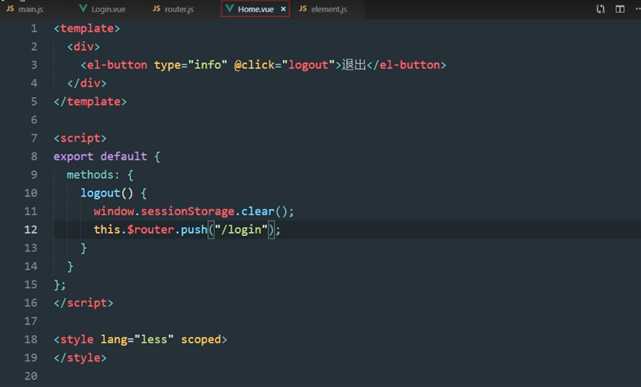Click the "/login" string literal
Image resolution: width=641 pixels, height=387 pixels.
[x=241, y=230]
